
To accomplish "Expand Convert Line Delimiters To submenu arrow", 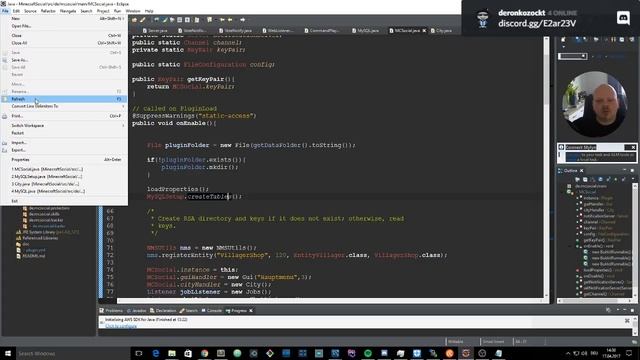I will 123,106.
